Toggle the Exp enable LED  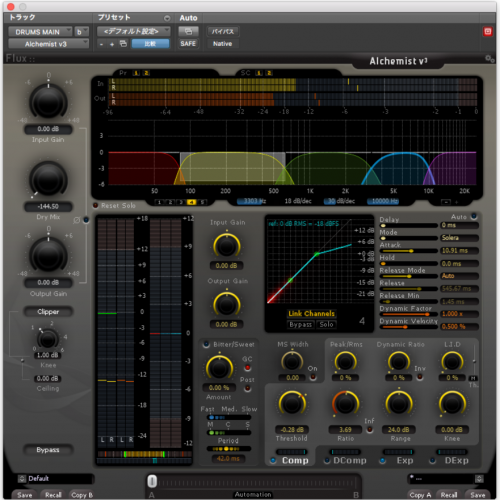(383, 461)
